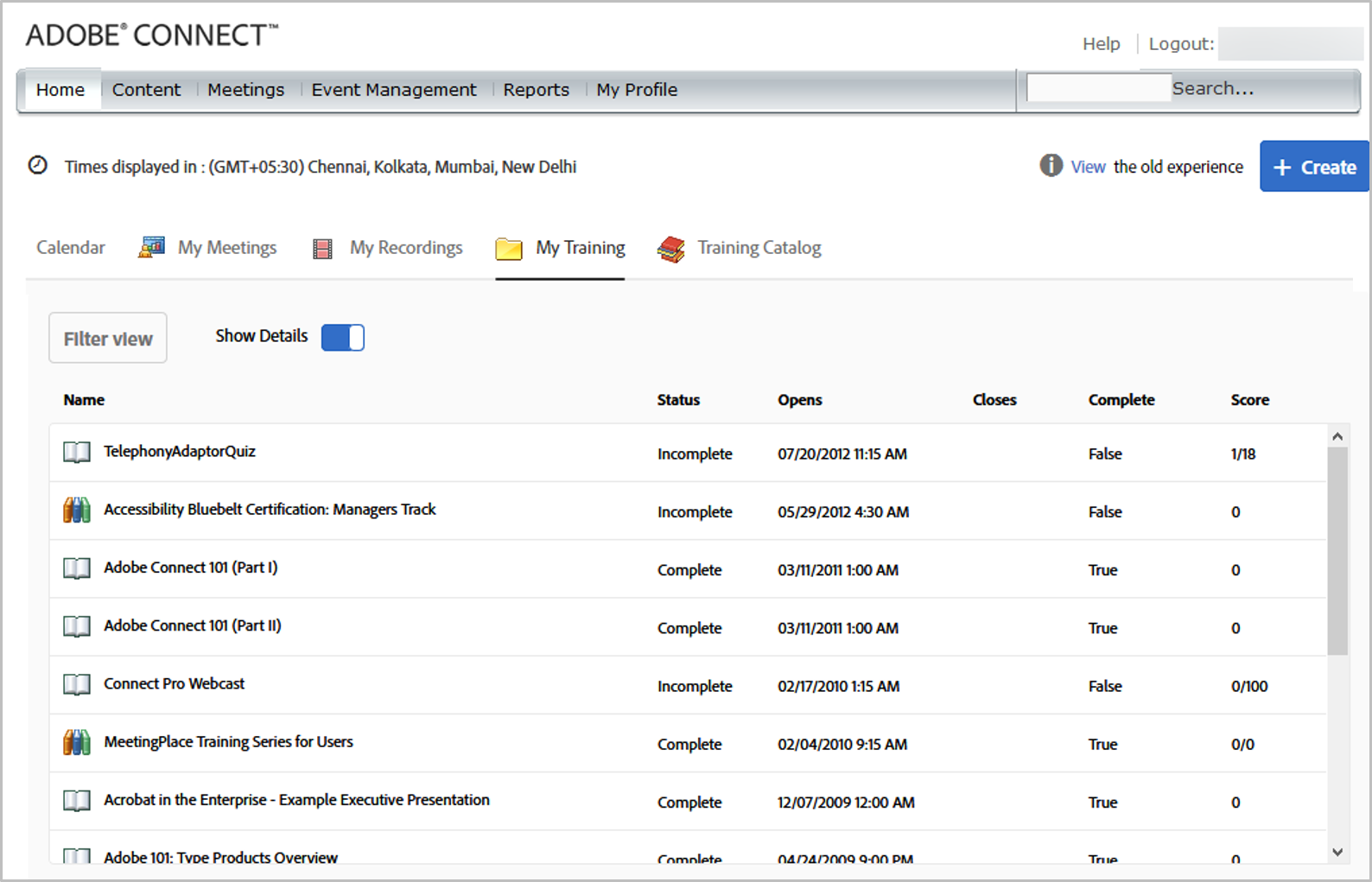Click the Accessibility Bluebelt curriculum binders icon
Image resolution: width=1372 pixels, height=882 pixels.
click(77, 510)
